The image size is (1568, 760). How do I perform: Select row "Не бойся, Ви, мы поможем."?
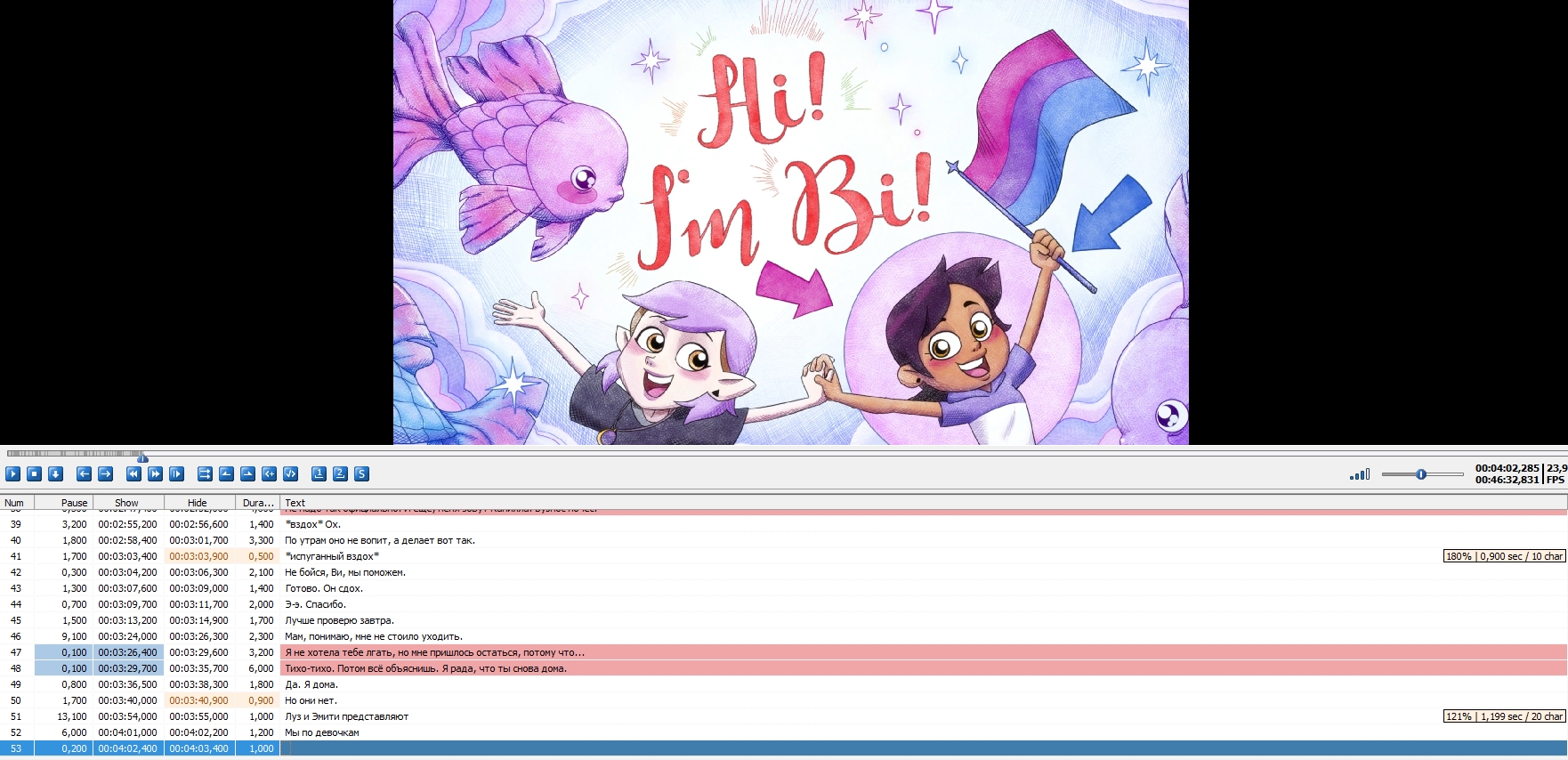[x=784, y=572]
